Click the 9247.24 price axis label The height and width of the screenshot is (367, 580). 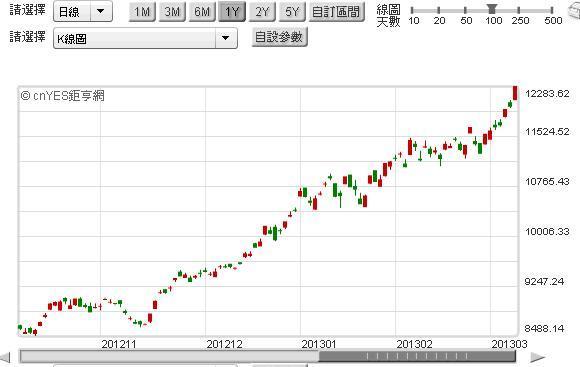point(544,281)
